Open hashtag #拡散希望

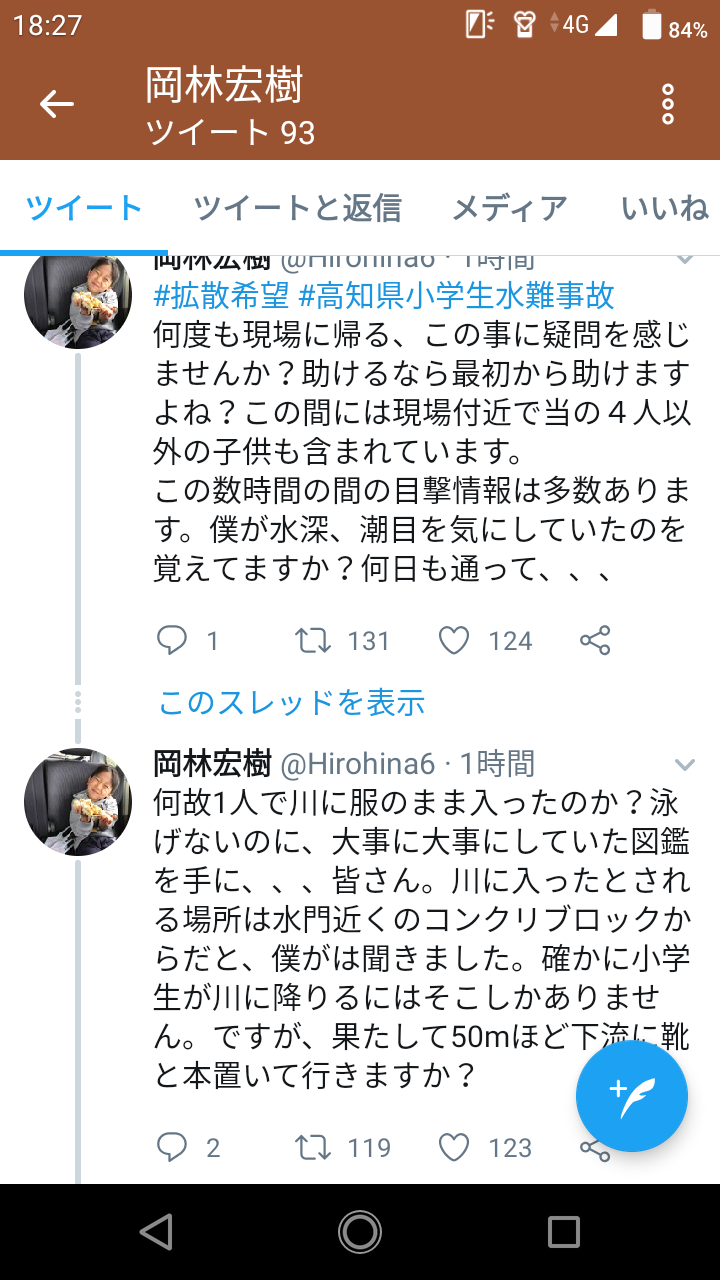222,295
